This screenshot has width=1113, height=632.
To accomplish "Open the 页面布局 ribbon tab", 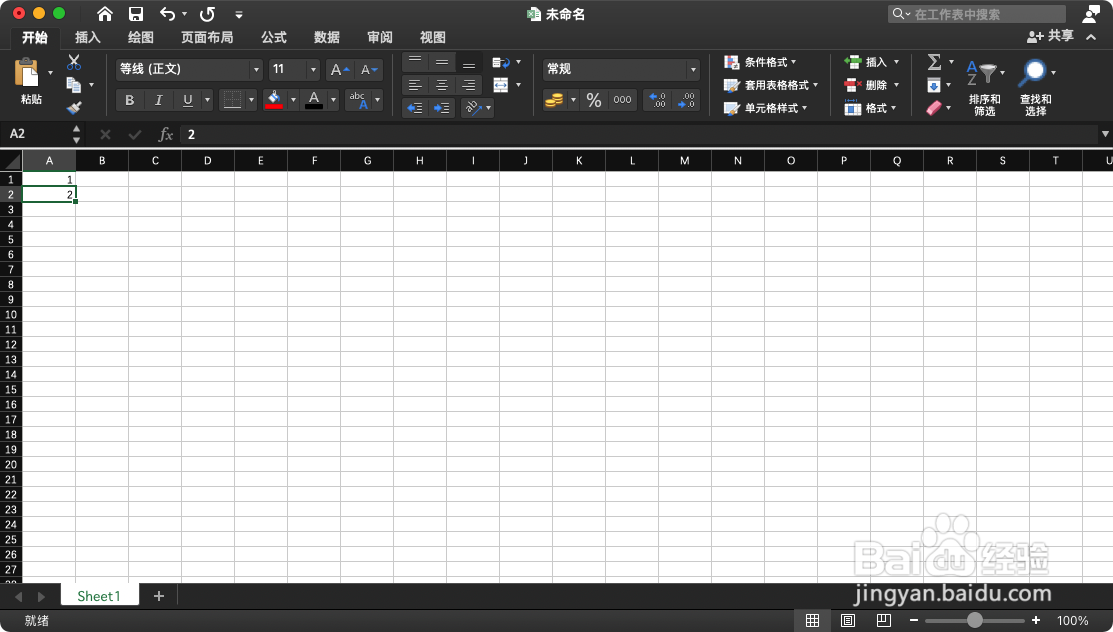I will coord(207,37).
